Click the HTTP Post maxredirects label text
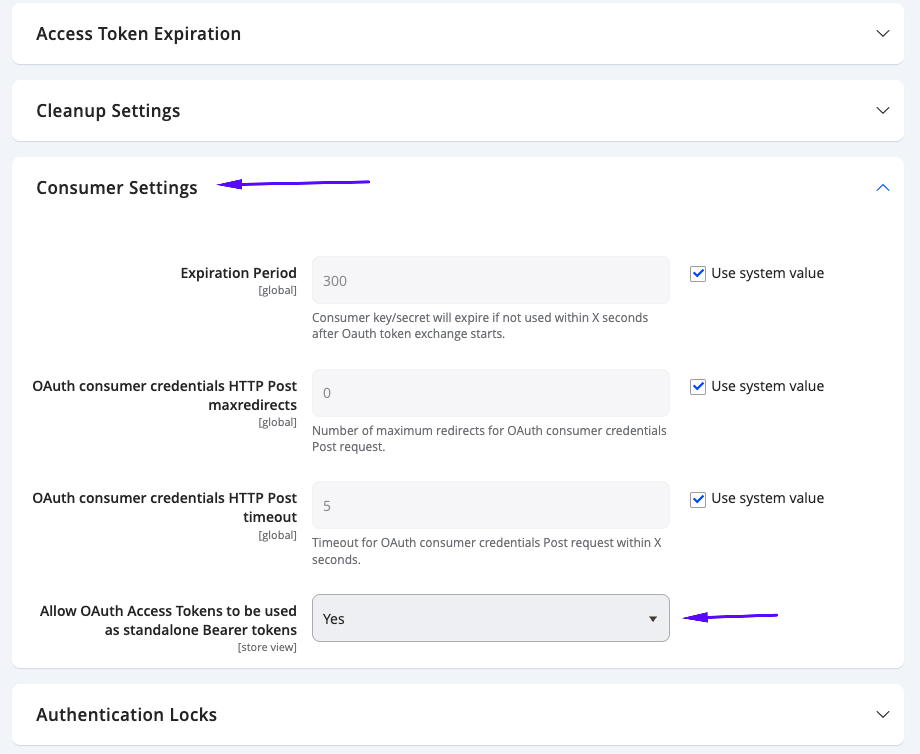The width and height of the screenshot is (920, 754). (165, 395)
